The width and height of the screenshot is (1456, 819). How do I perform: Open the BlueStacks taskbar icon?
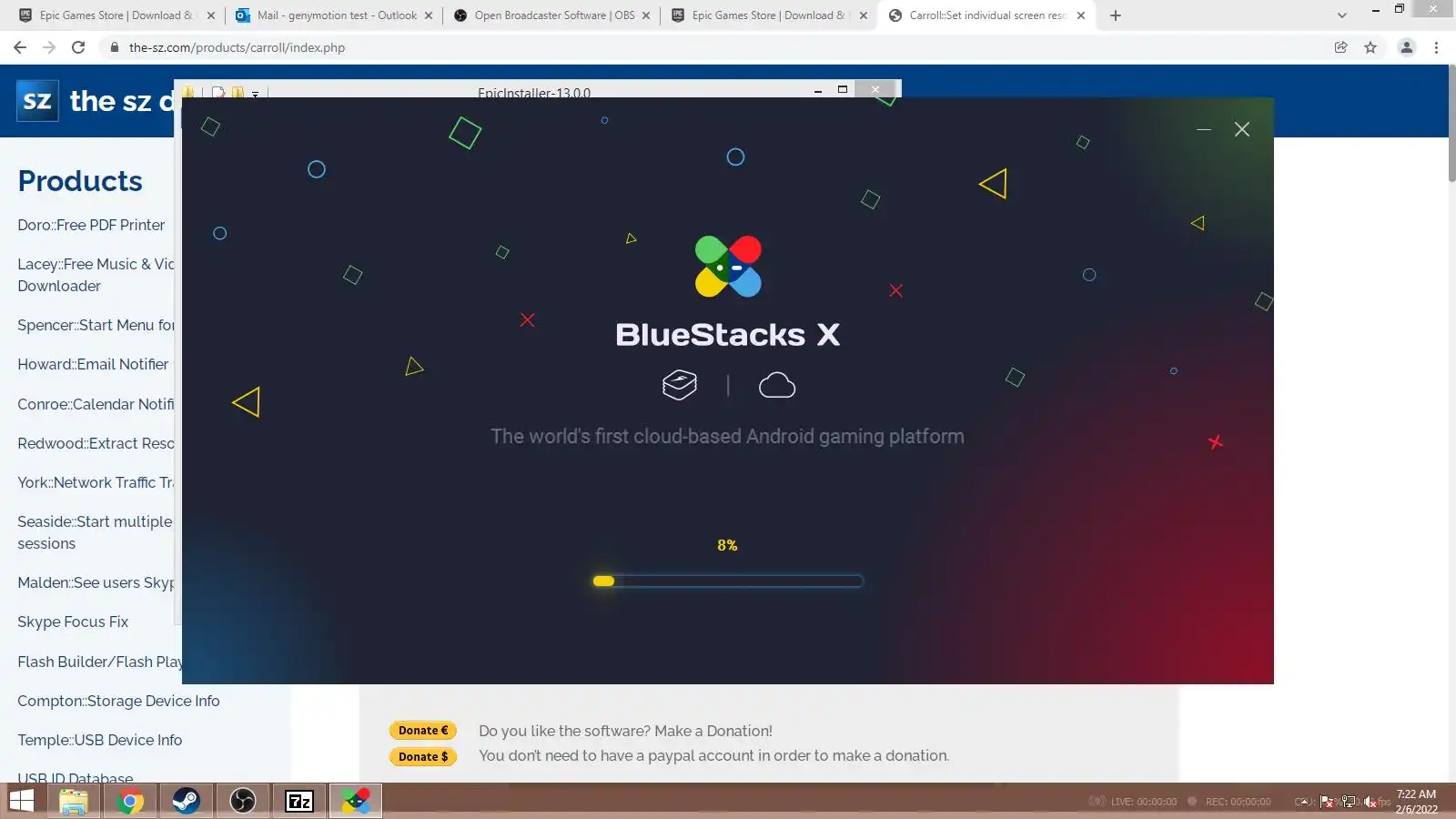tap(356, 801)
